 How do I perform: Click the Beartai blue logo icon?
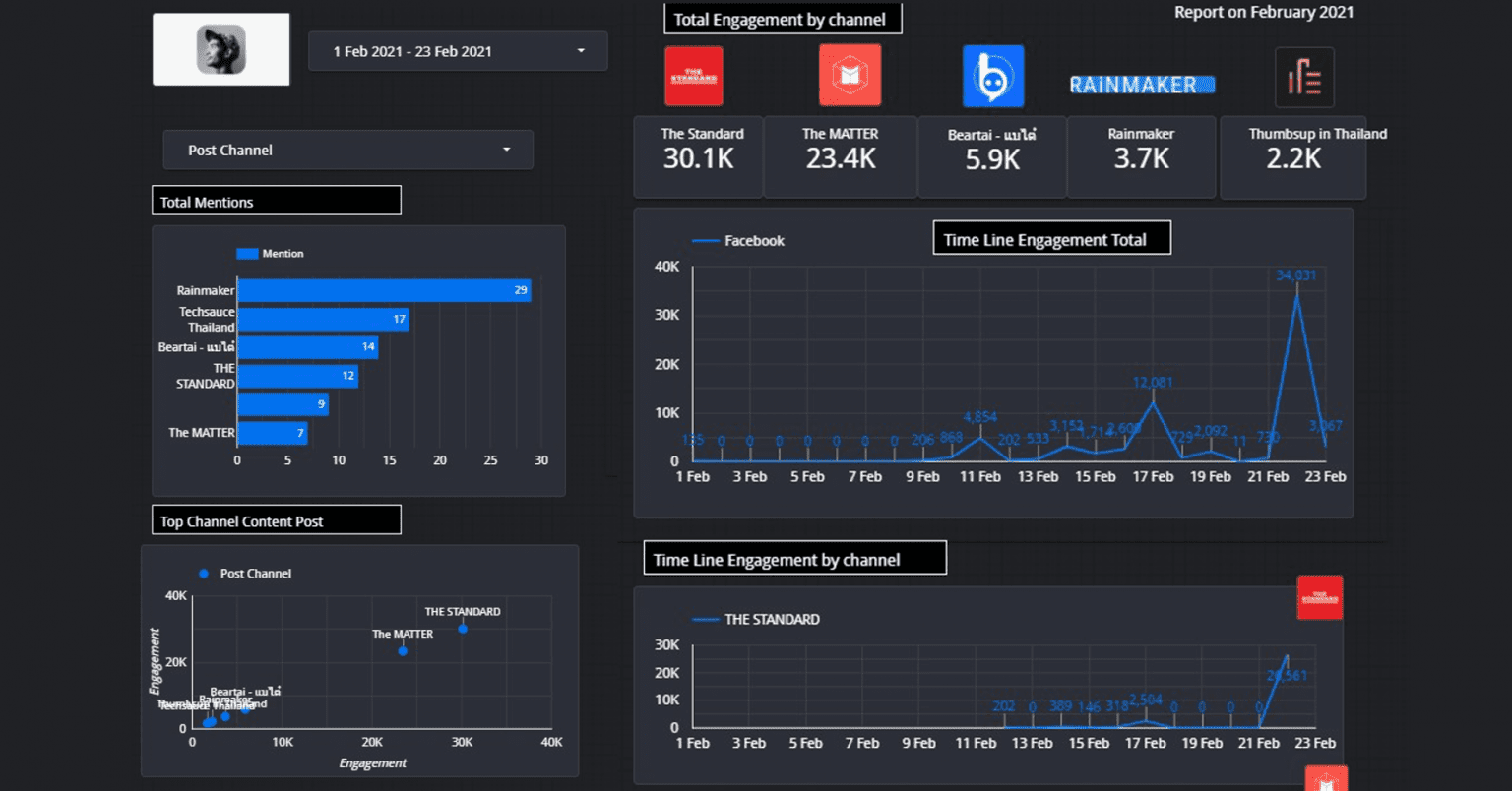click(x=993, y=76)
